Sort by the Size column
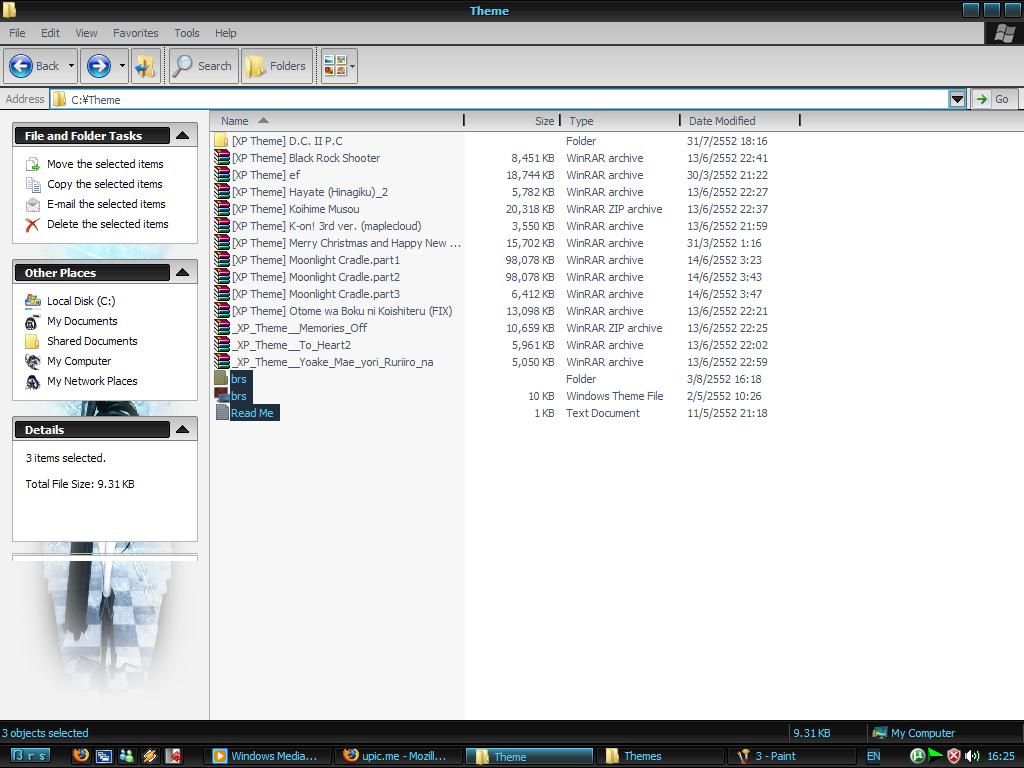1024x768 pixels. point(512,121)
